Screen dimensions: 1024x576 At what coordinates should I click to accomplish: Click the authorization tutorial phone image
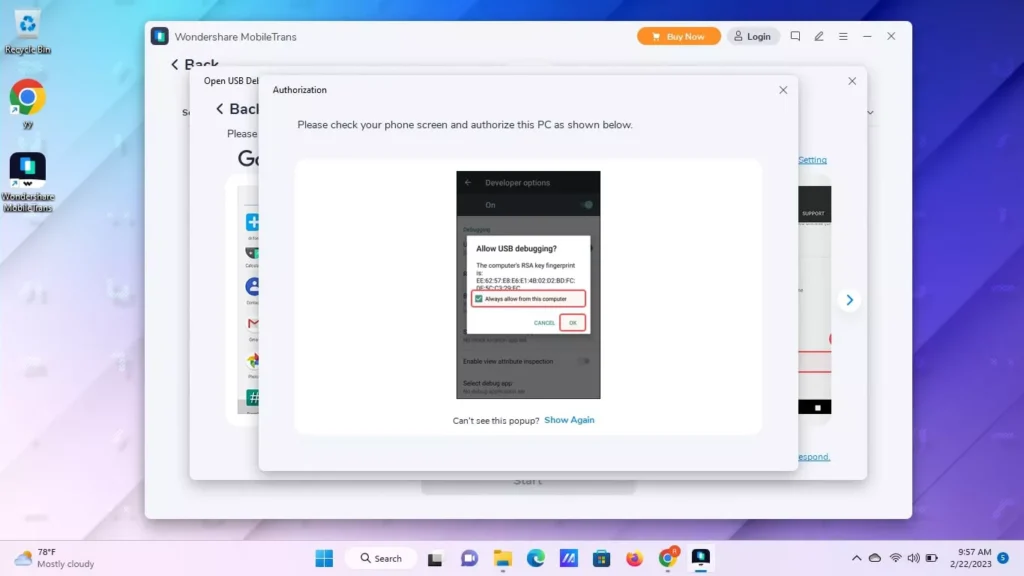528,285
